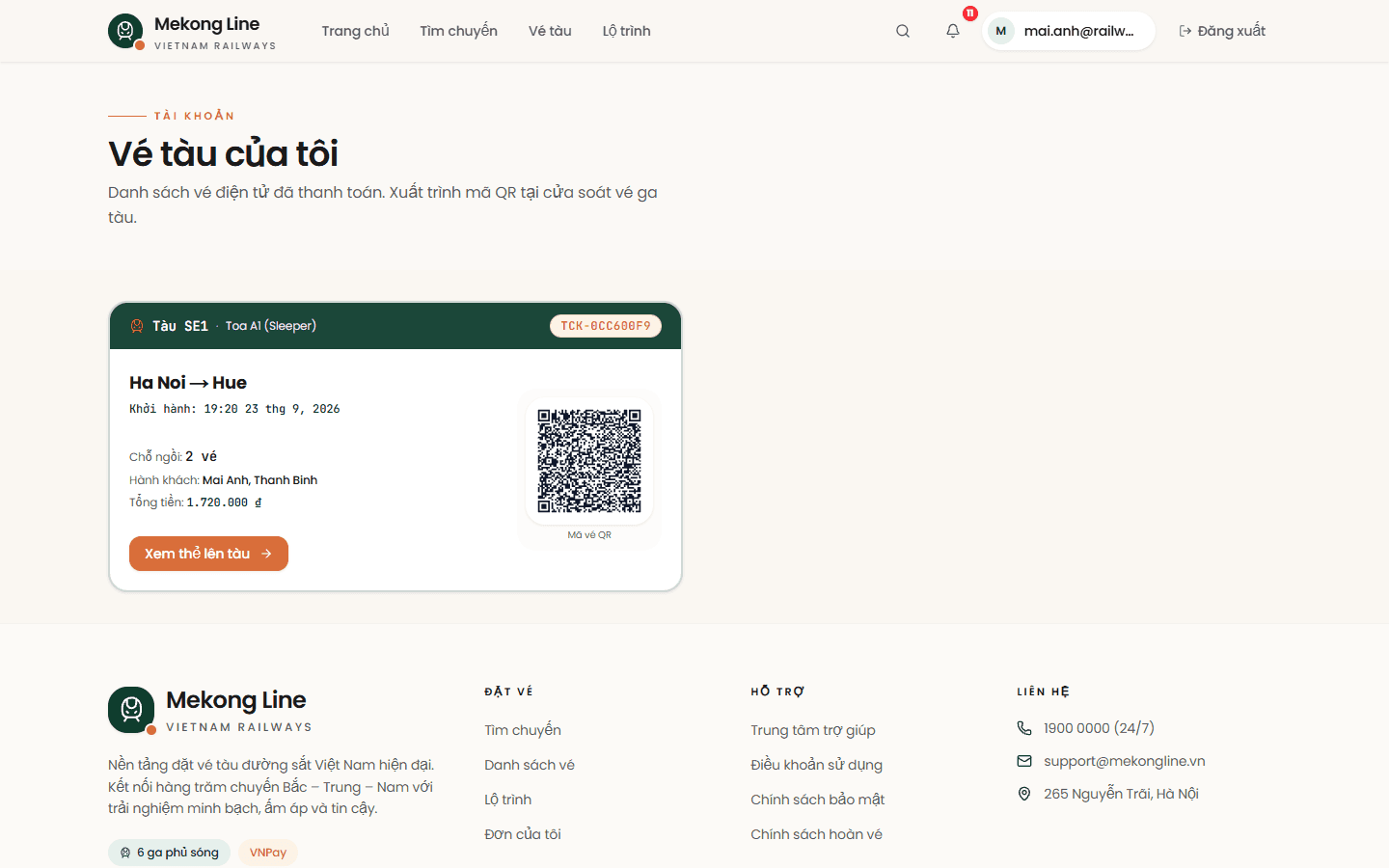This screenshot has height=868, width=1389.
Task: Open Chính sách hoàn vé link
Action: [817, 834]
